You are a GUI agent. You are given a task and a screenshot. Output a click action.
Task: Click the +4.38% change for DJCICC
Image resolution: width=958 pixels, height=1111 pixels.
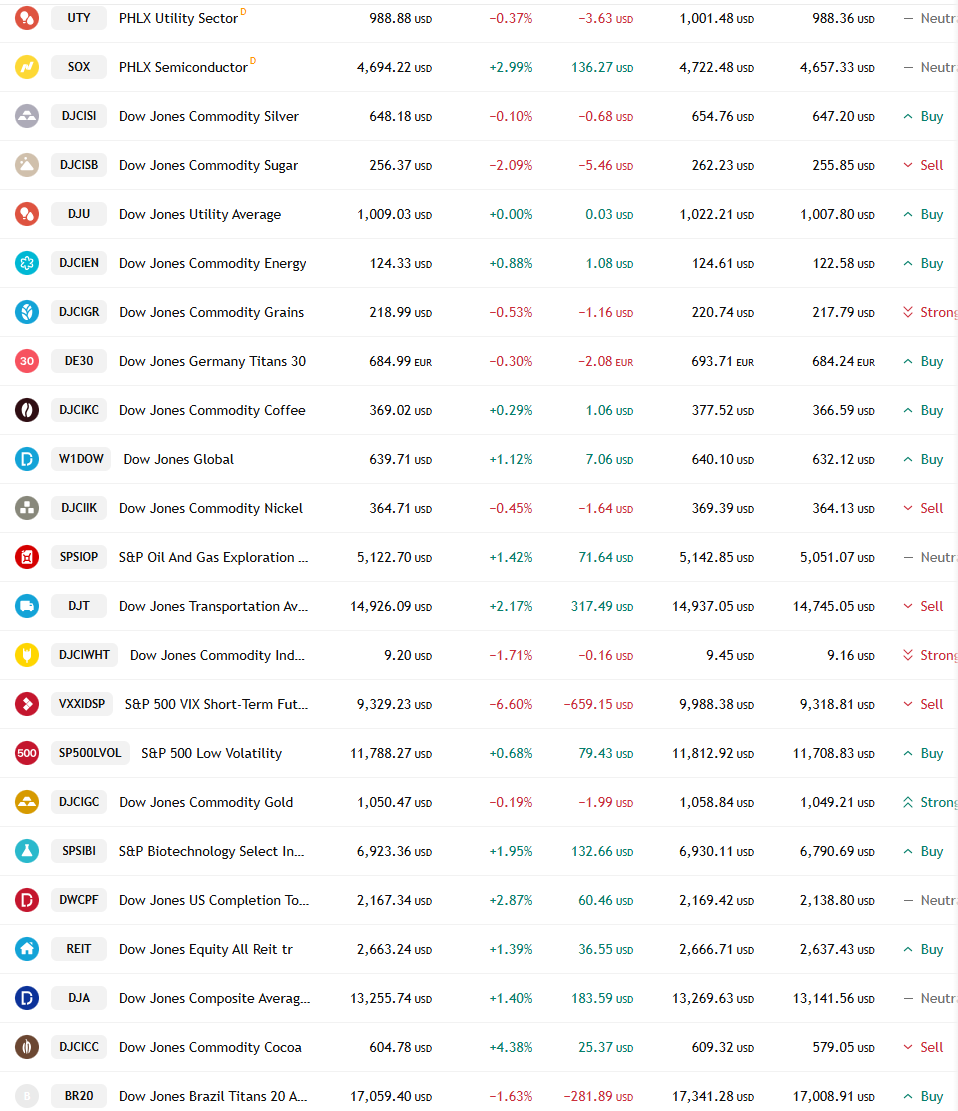tap(511, 1047)
